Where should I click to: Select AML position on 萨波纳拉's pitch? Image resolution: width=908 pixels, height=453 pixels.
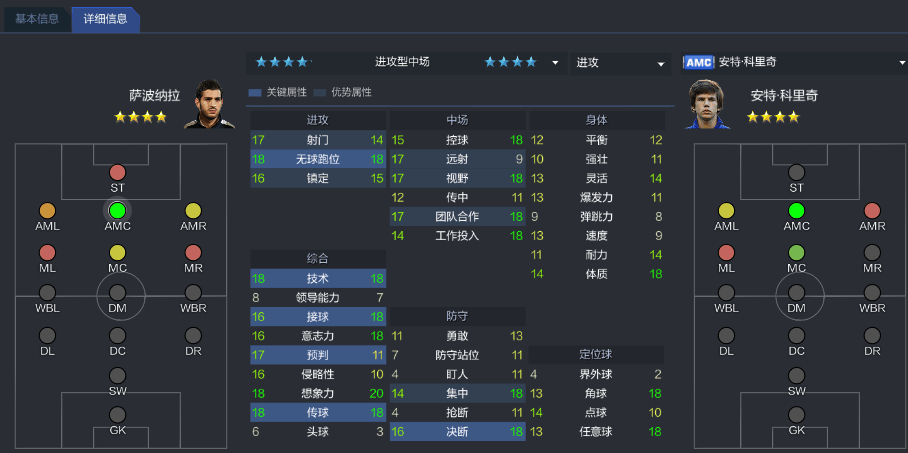47,211
